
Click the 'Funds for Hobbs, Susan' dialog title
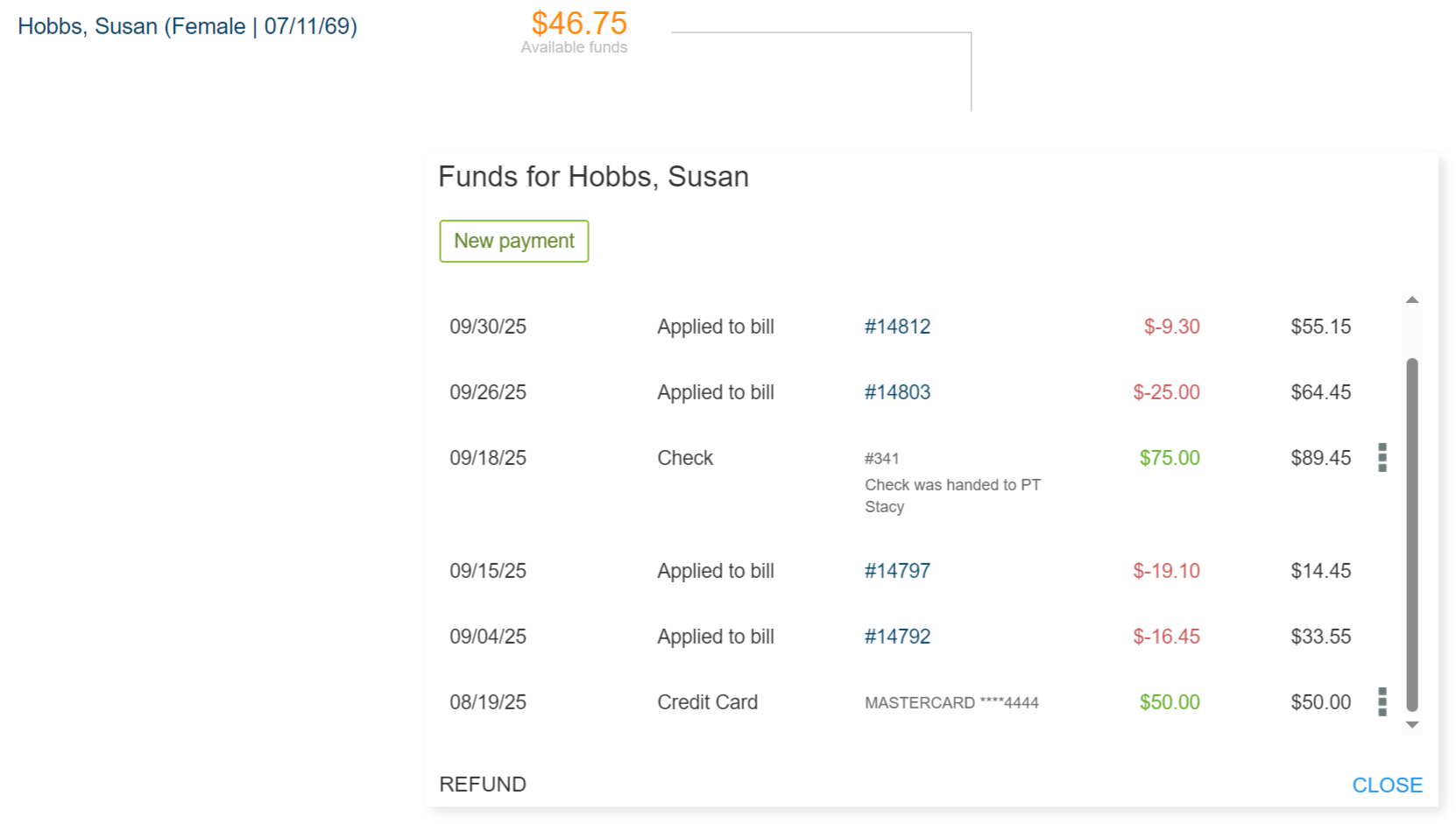(x=593, y=177)
